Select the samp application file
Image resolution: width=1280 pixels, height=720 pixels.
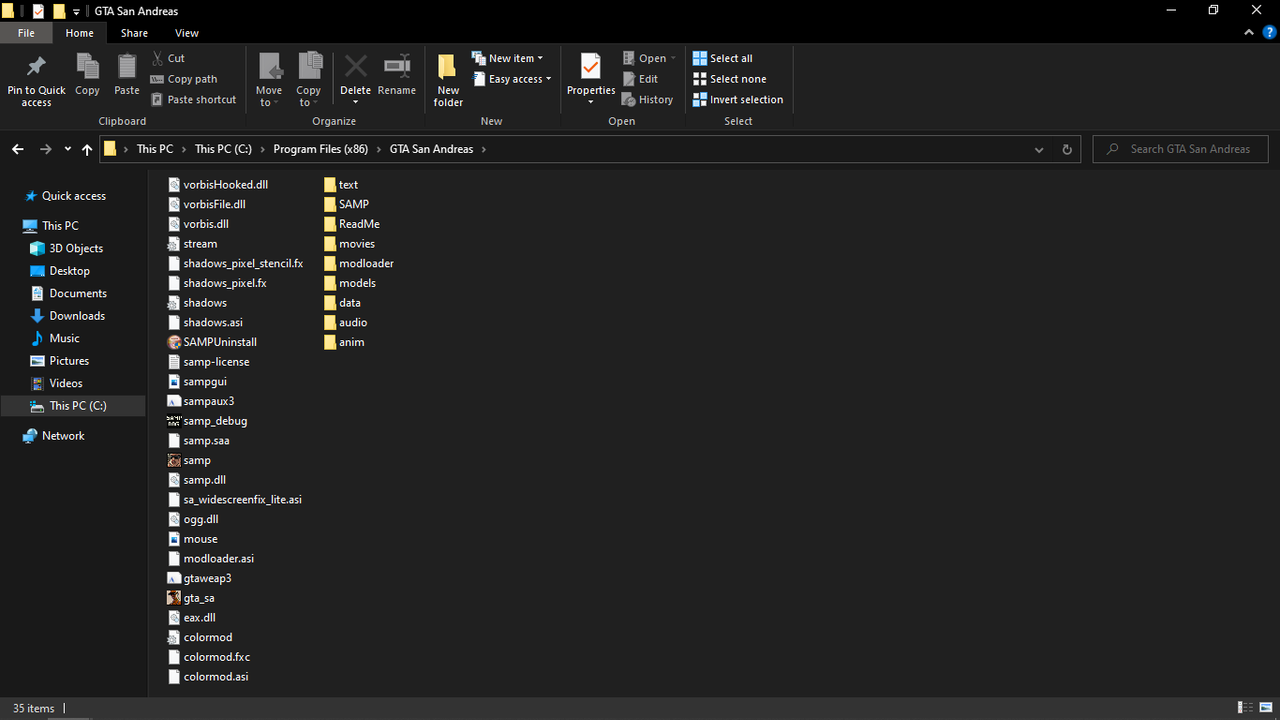click(189, 460)
